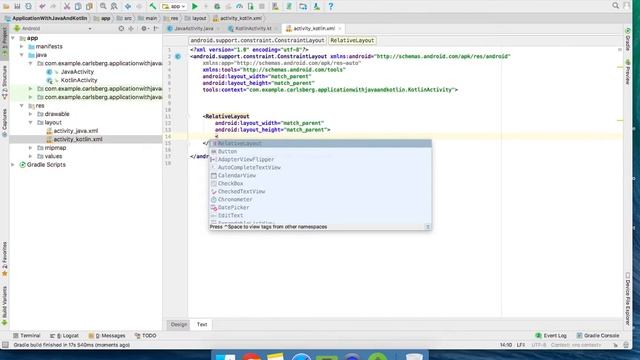The image size is (640, 360).
Task: Select activity_java.xml in layout folder
Action: (x=76, y=131)
